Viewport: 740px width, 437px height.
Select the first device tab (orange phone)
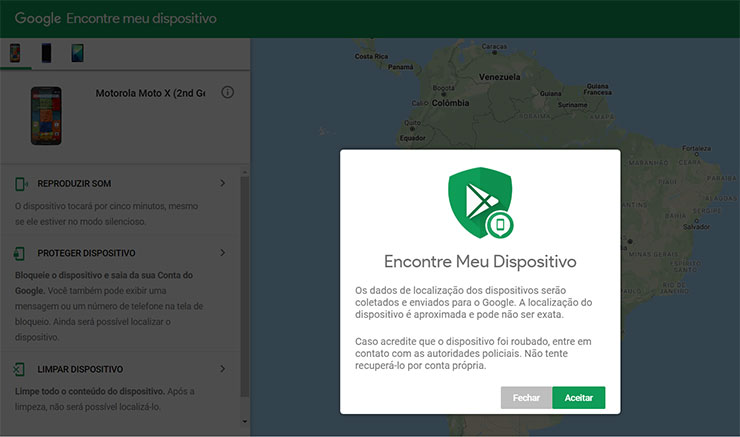(15, 53)
